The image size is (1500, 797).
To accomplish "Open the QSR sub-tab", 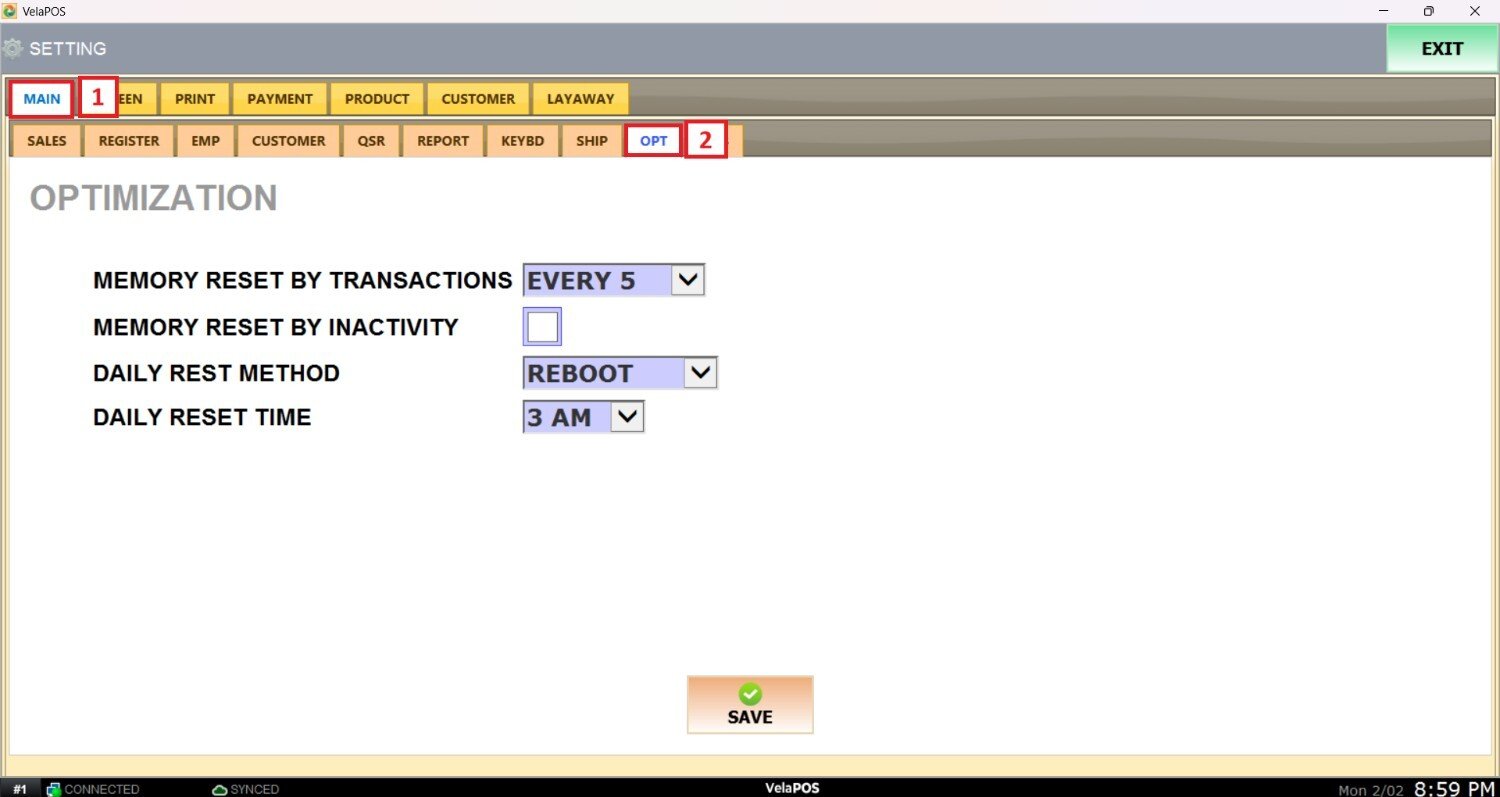I will click(371, 141).
